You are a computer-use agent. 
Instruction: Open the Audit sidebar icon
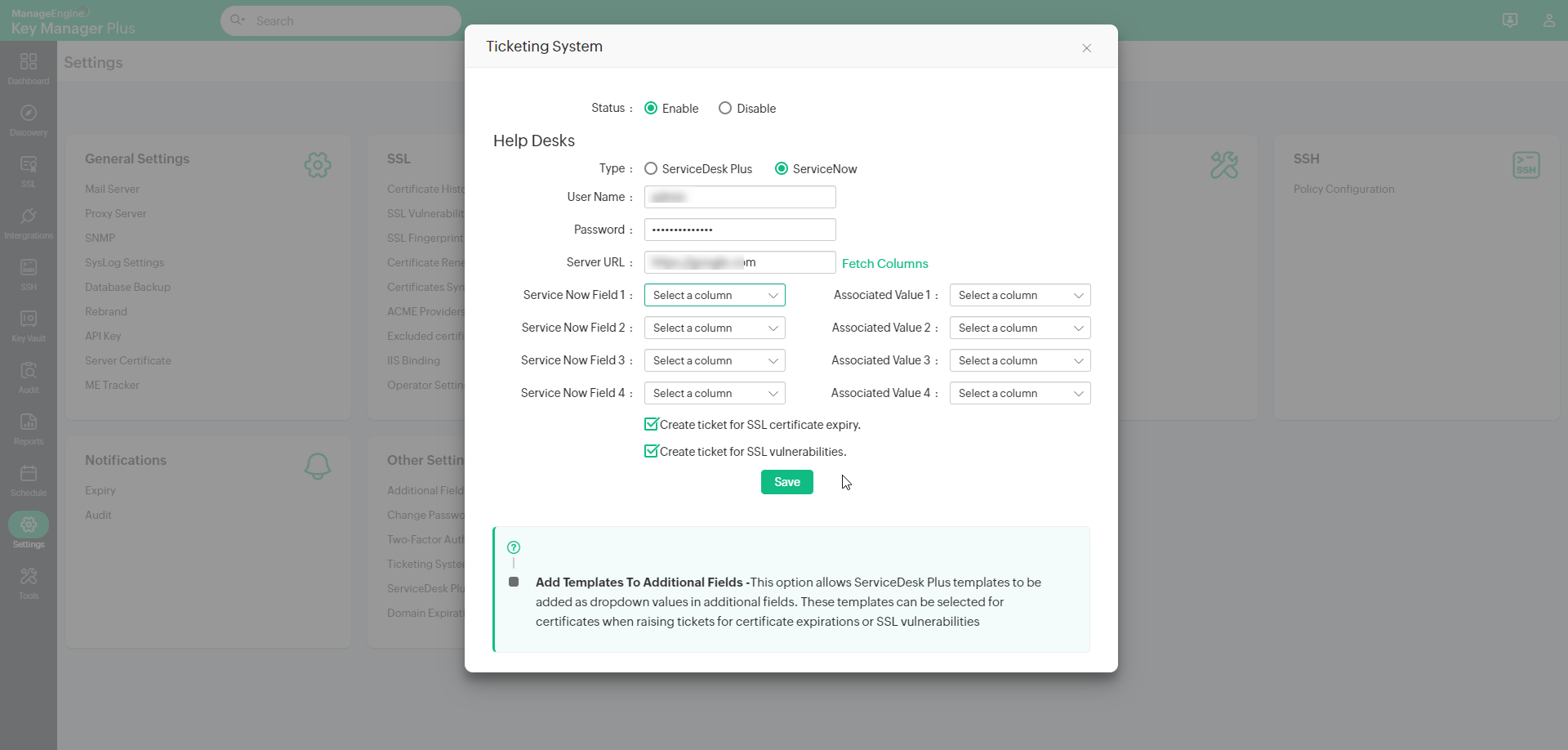coord(29,370)
